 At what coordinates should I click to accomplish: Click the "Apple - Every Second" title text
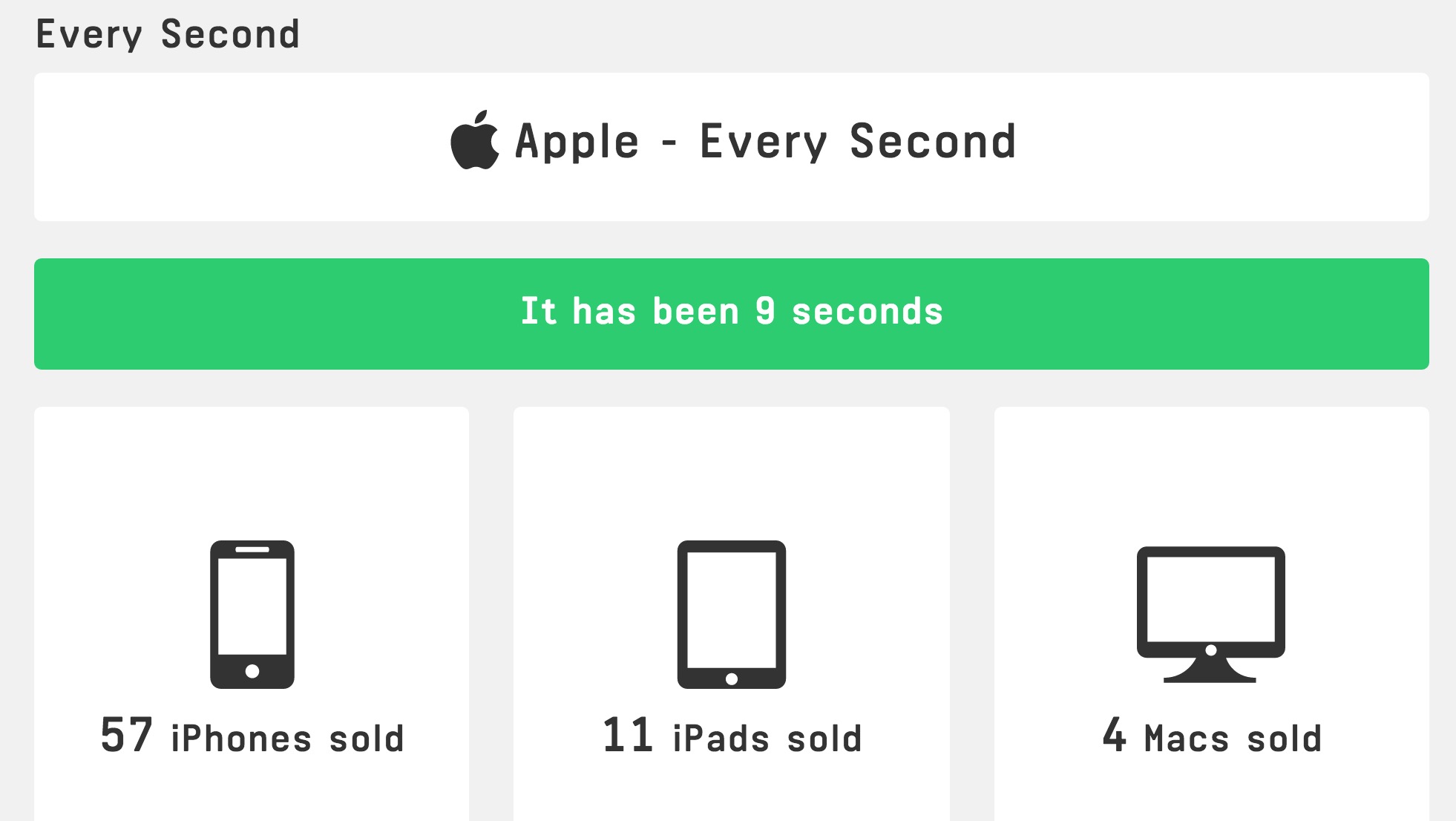coord(764,141)
